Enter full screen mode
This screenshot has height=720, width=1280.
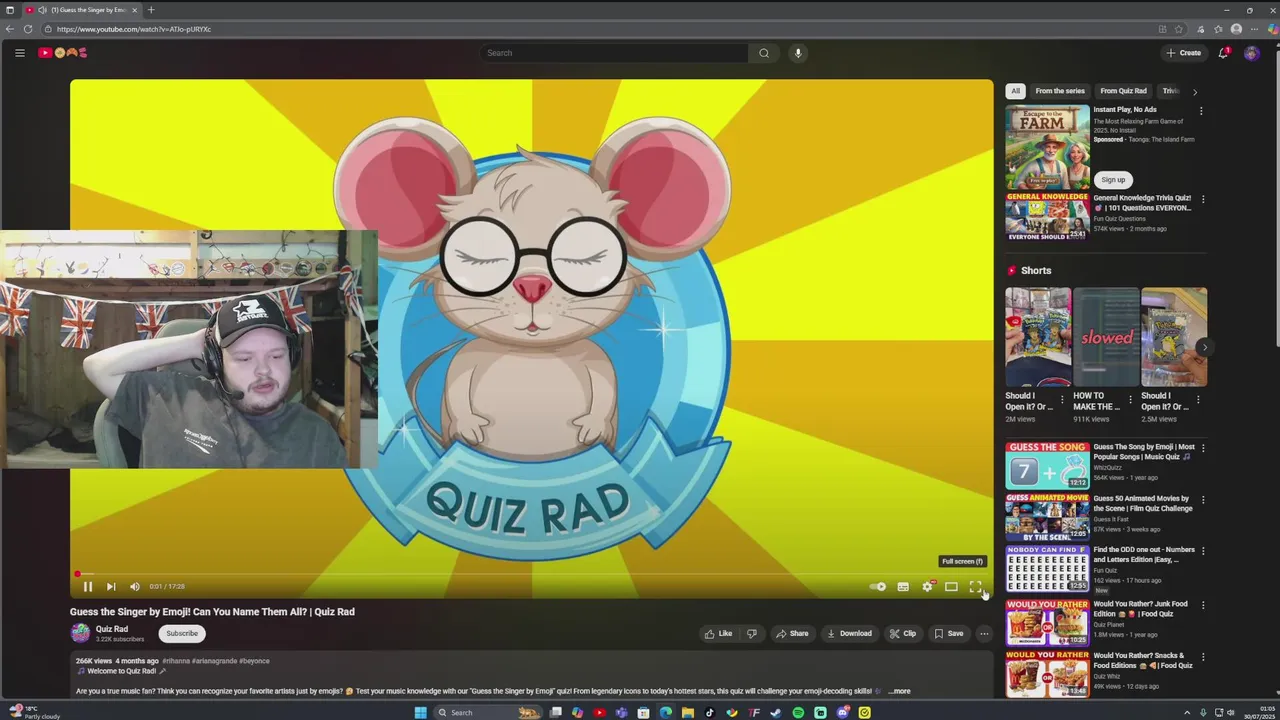click(975, 587)
